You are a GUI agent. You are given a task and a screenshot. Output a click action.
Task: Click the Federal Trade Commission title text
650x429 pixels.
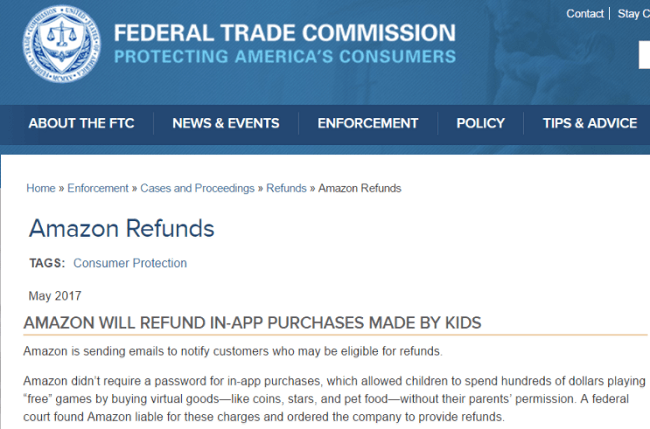pos(285,33)
